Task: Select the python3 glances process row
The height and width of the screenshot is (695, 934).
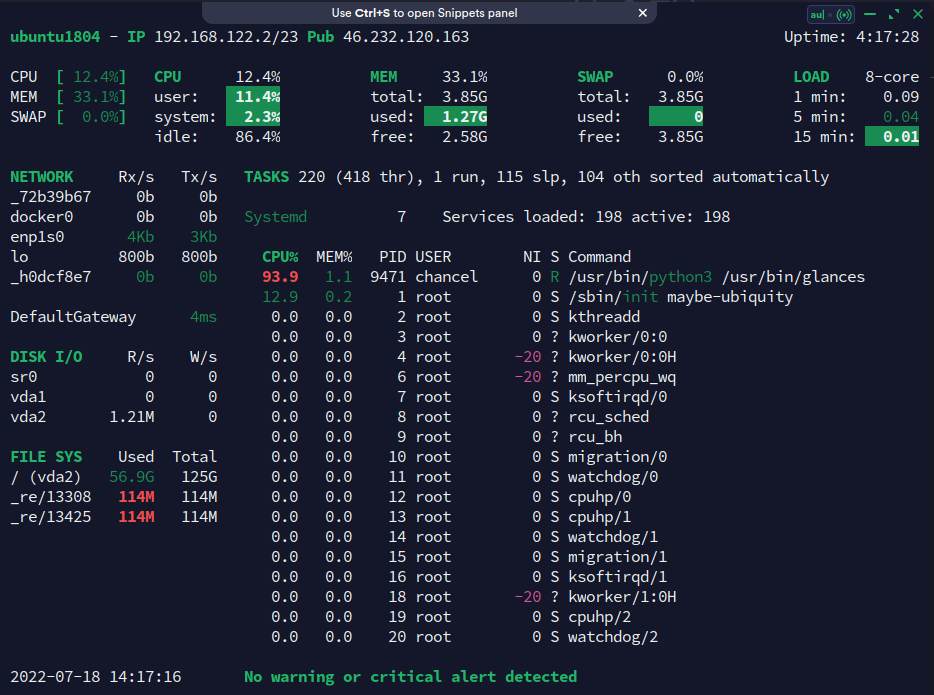Action: pyautogui.click(x=716, y=277)
